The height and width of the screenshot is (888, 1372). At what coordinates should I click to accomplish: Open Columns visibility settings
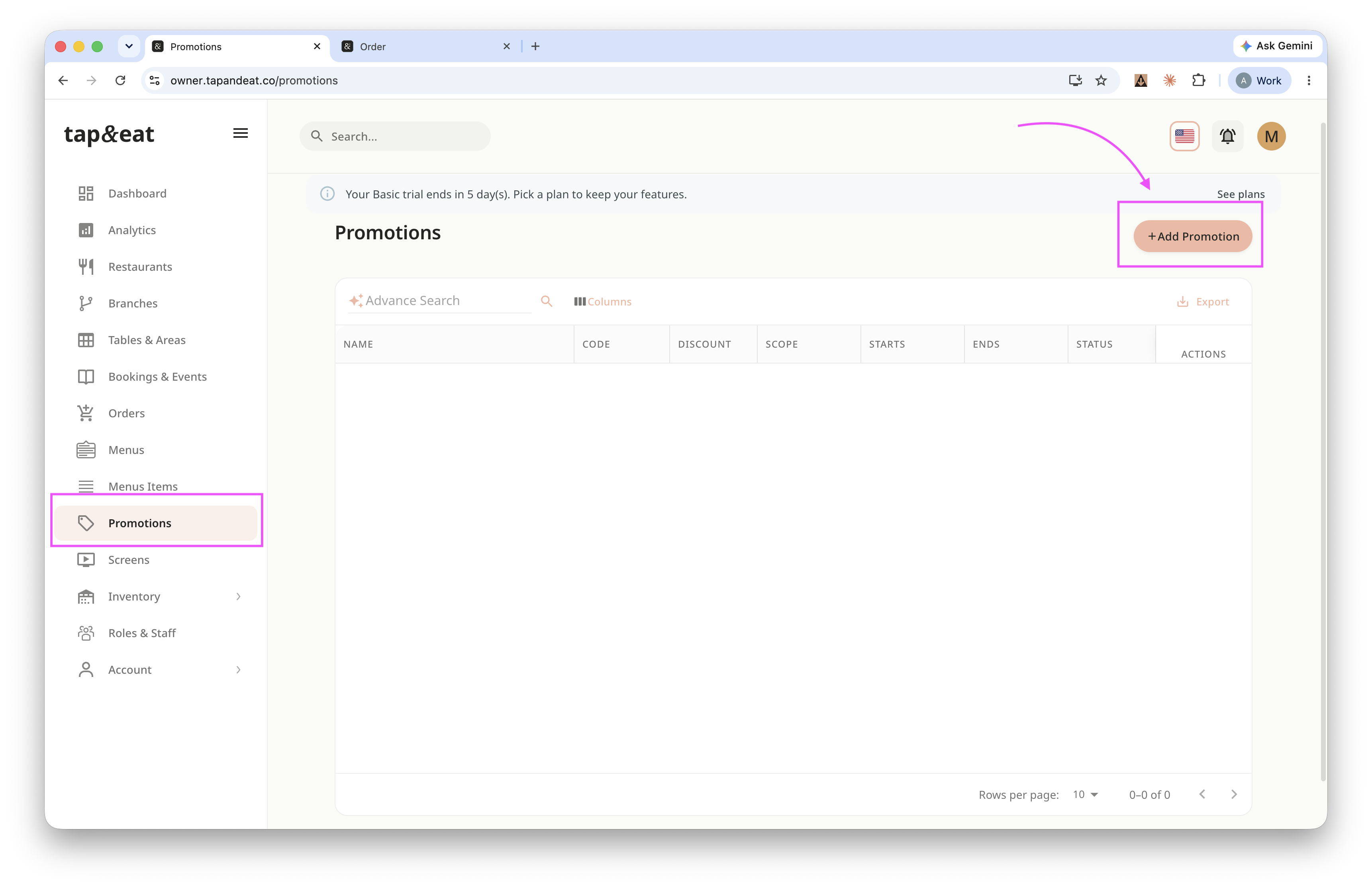602,301
